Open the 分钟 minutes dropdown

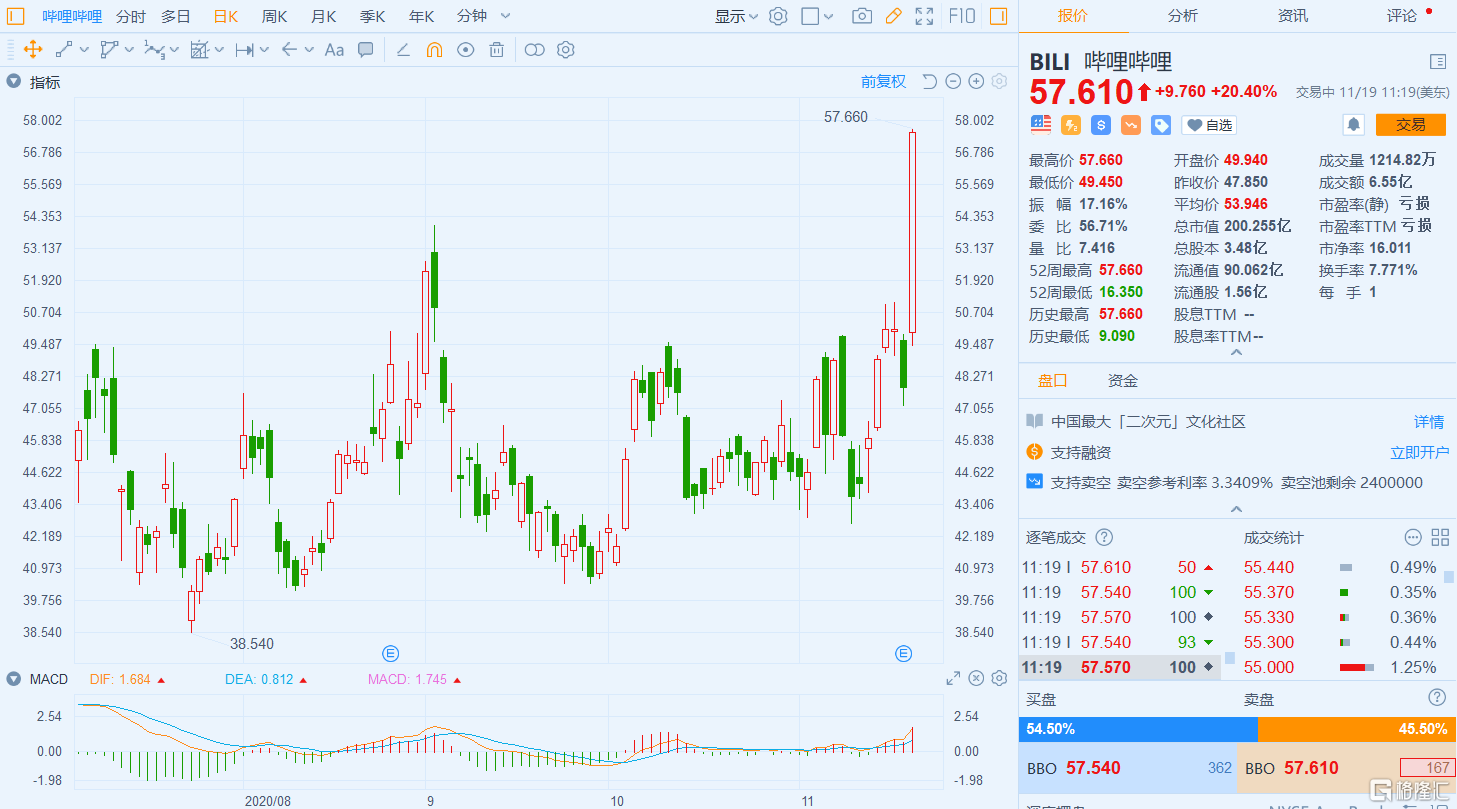484,16
